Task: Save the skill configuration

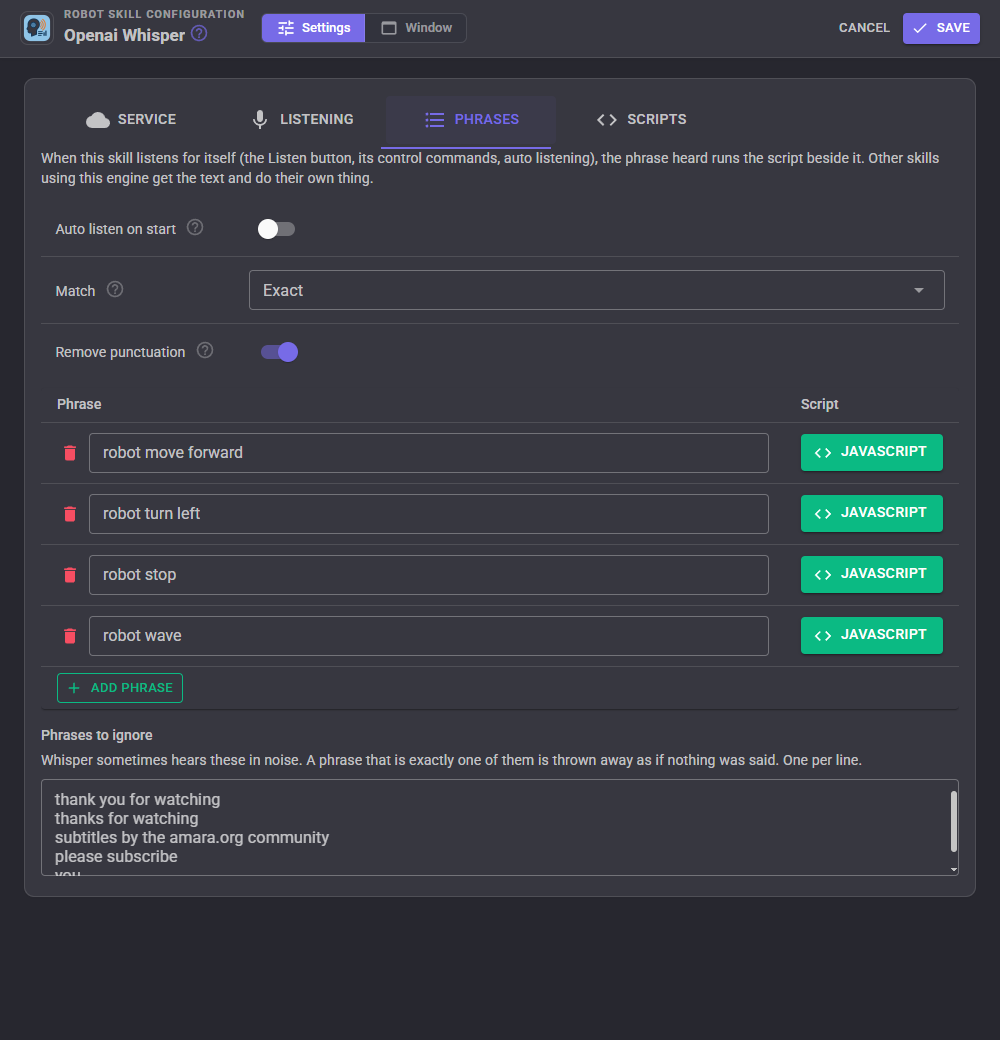Action: point(941,28)
